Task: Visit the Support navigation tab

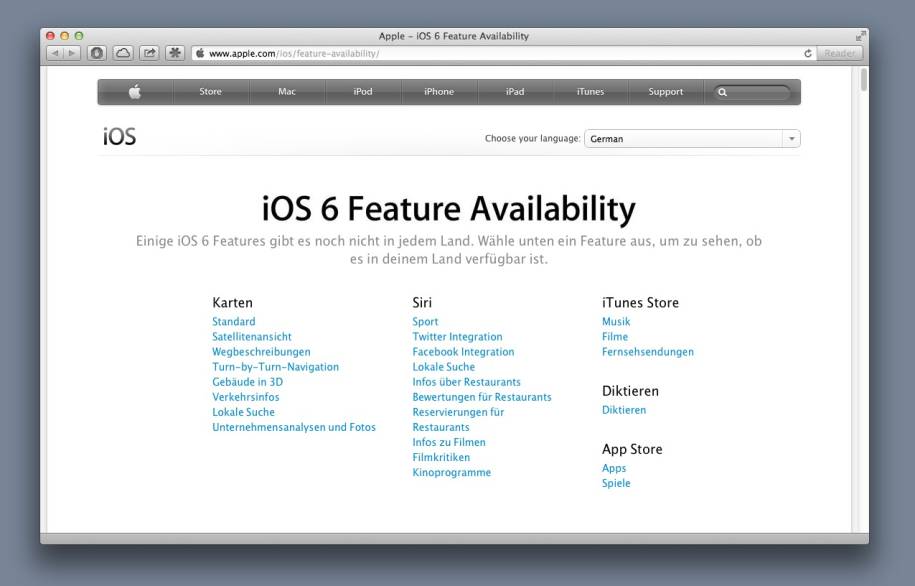Action: coord(665,92)
